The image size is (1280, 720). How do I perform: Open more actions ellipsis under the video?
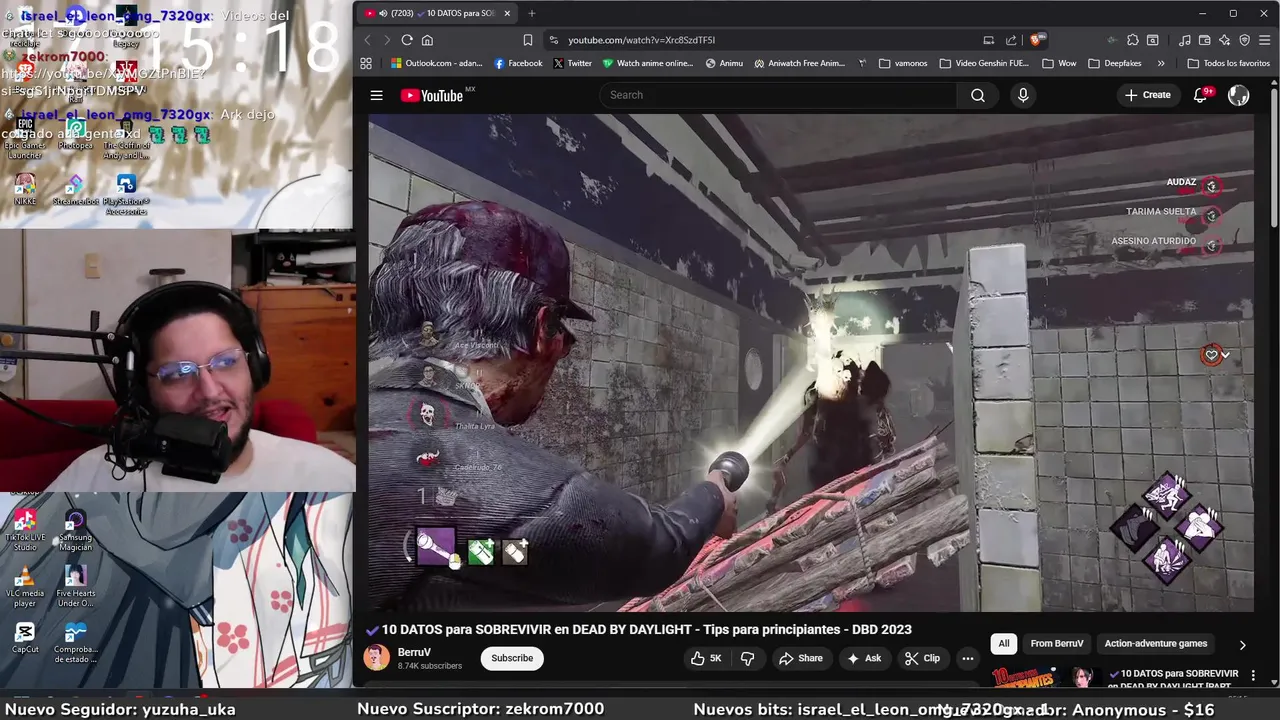coord(967,658)
